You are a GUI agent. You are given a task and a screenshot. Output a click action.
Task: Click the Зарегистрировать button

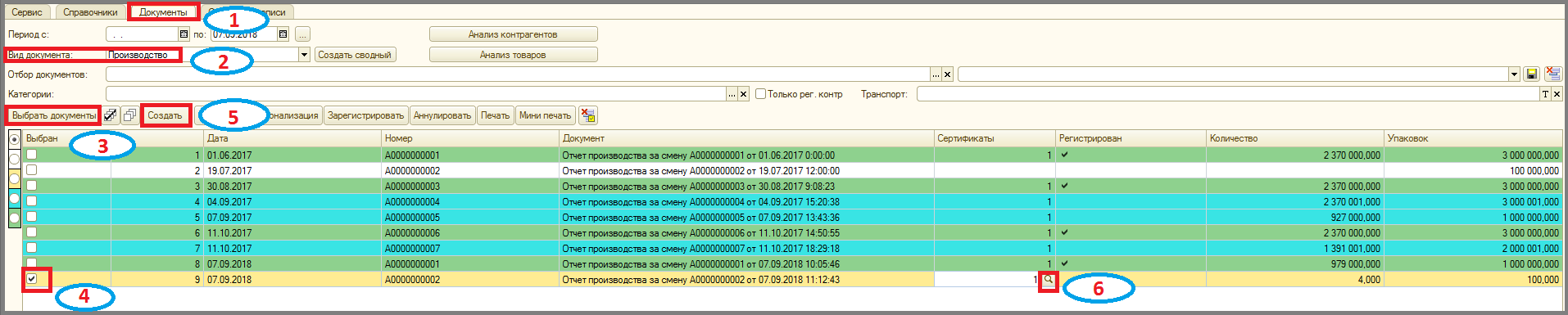pyautogui.click(x=366, y=115)
